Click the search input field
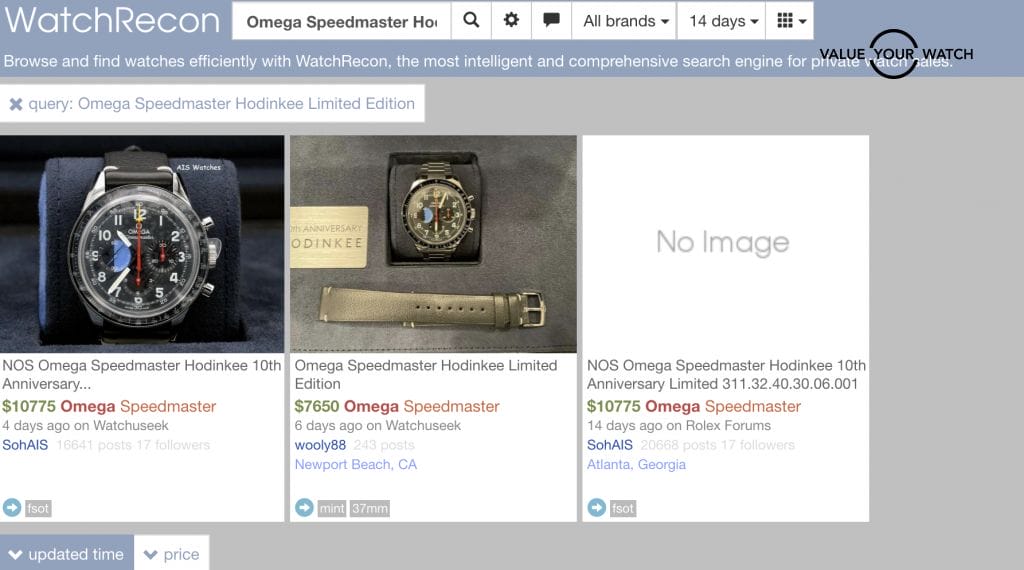Image resolution: width=1024 pixels, height=570 pixels. click(x=341, y=21)
